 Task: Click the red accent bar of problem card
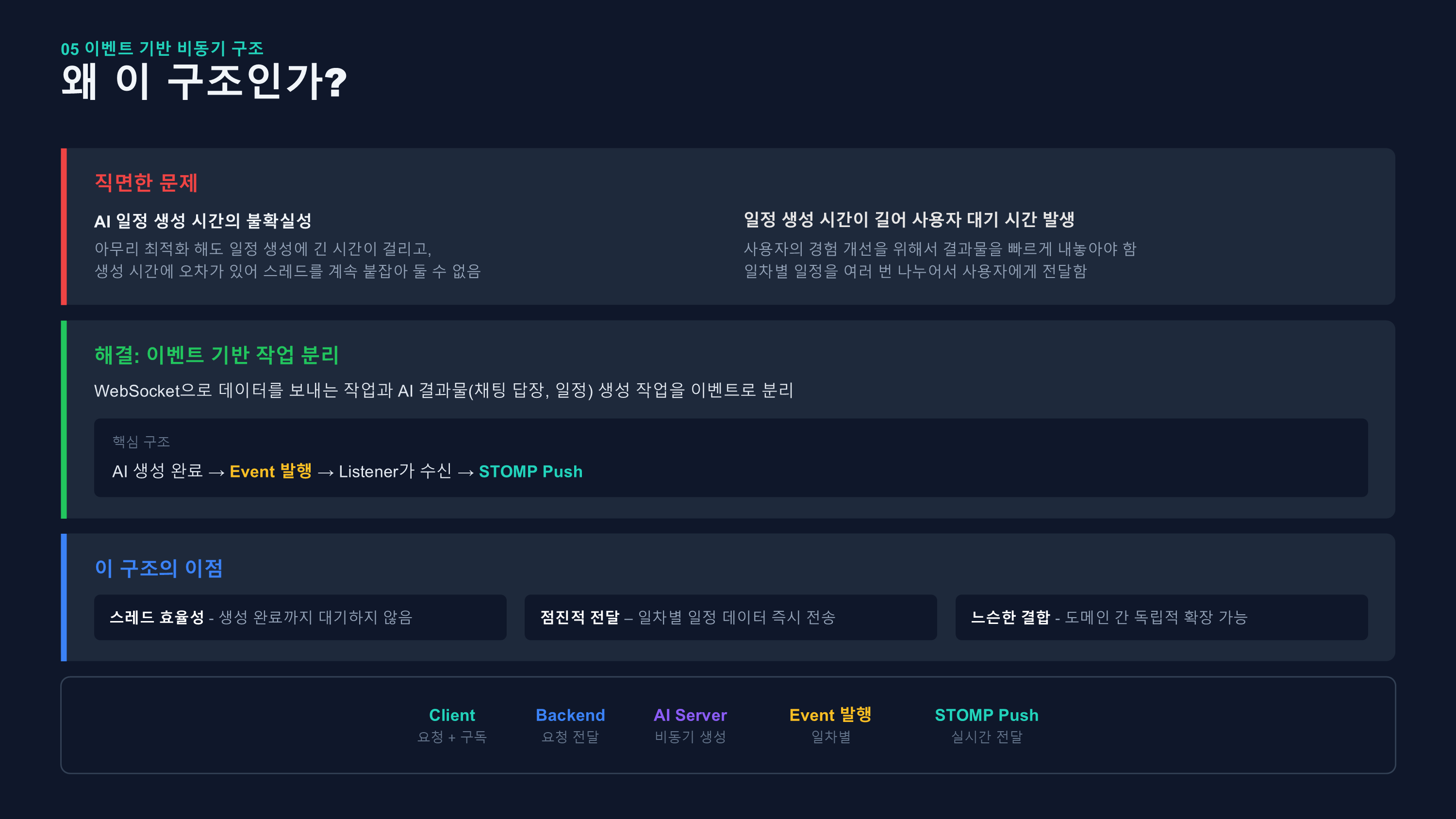click(x=64, y=227)
